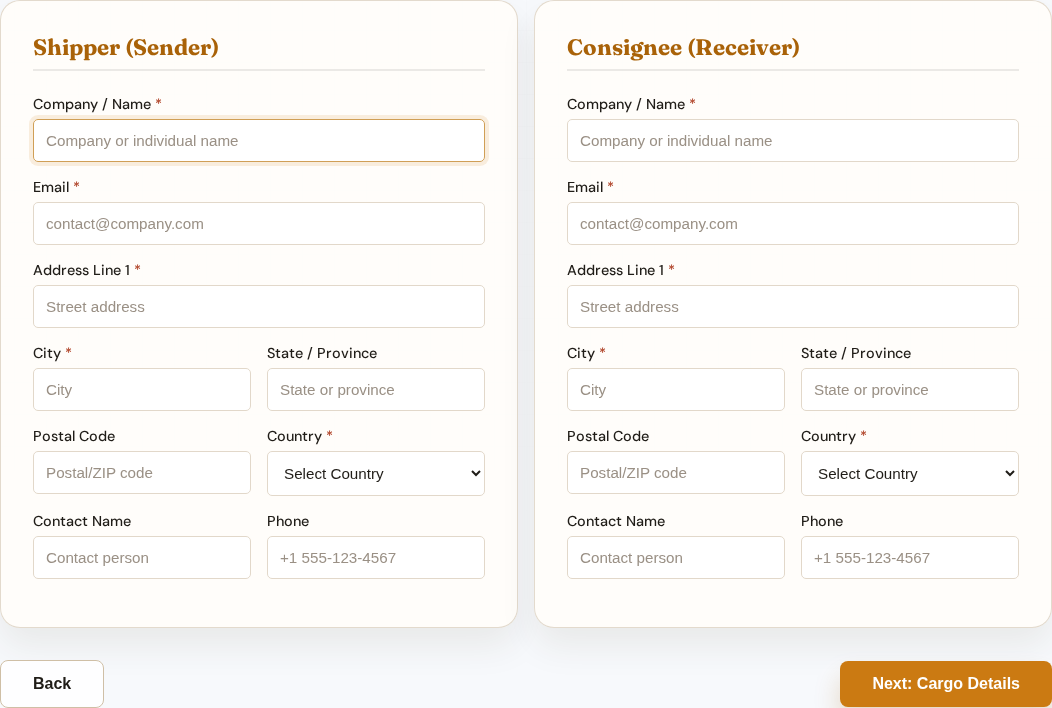Click the Back button
The height and width of the screenshot is (708, 1052).
click(52, 683)
